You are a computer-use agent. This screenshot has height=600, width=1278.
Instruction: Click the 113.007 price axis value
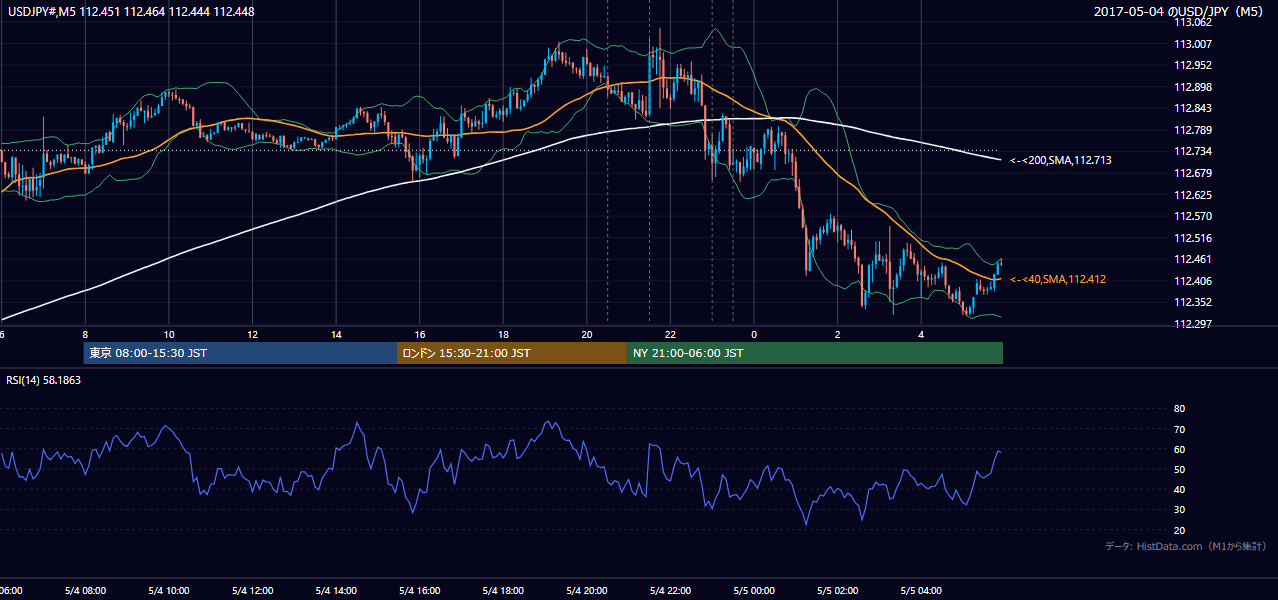[1193, 44]
